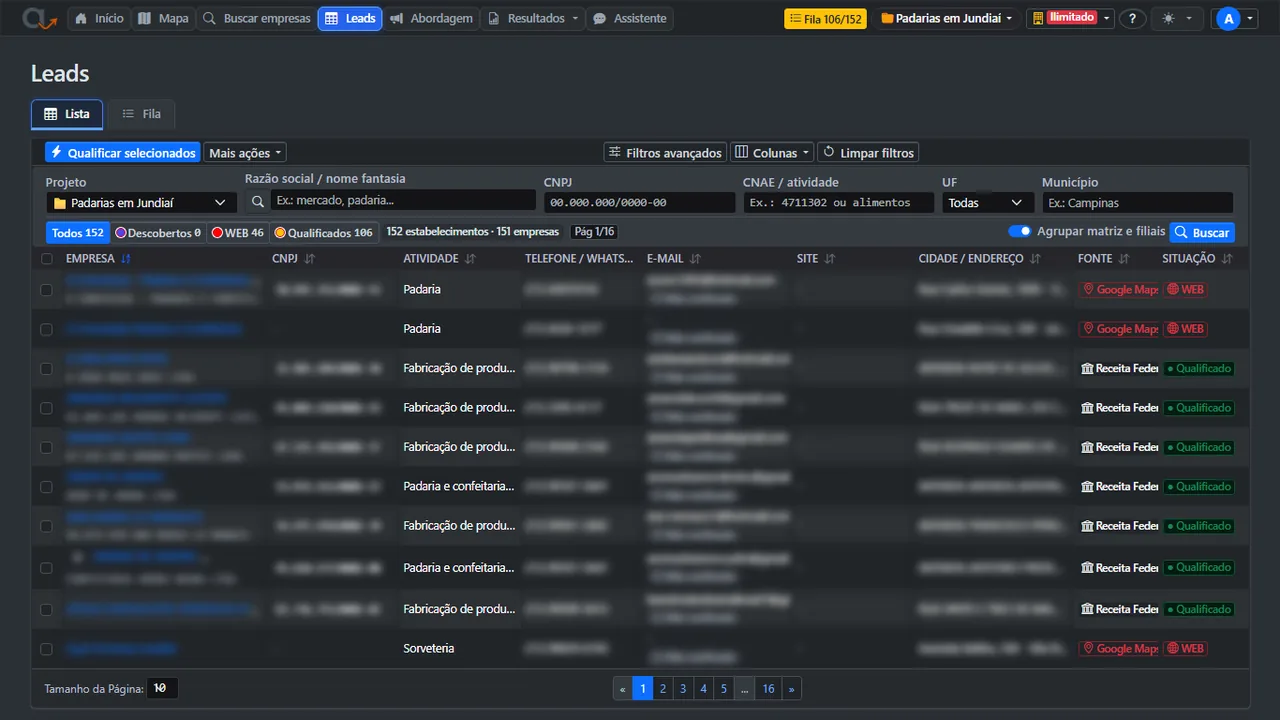Click the Município input field
Viewport: 1280px width, 720px height.
click(x=1137, y=202)
